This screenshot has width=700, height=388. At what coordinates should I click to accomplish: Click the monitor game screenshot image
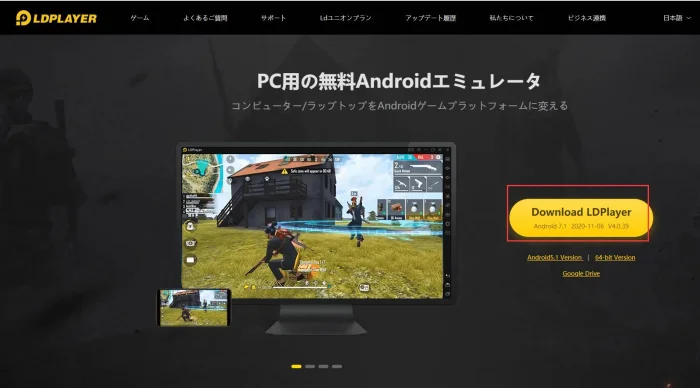point(316,223)
